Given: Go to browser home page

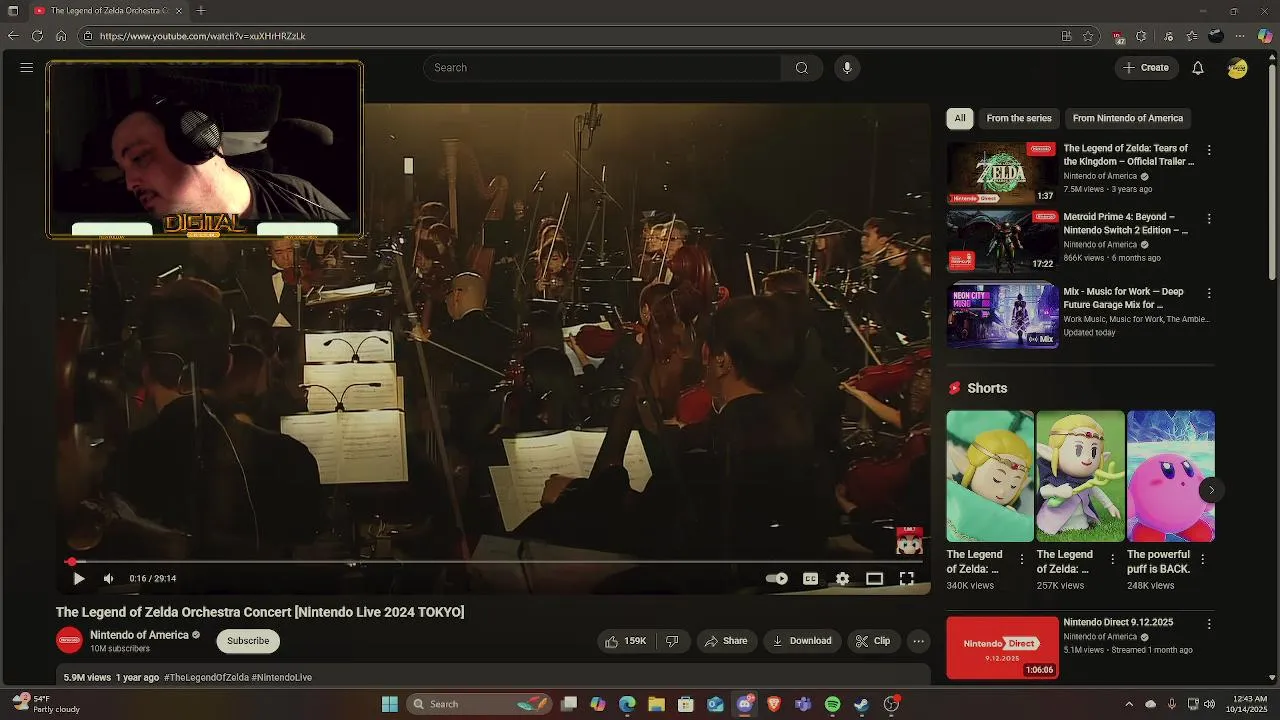Looking at the screenshot, I should click(x=61, y=35).
